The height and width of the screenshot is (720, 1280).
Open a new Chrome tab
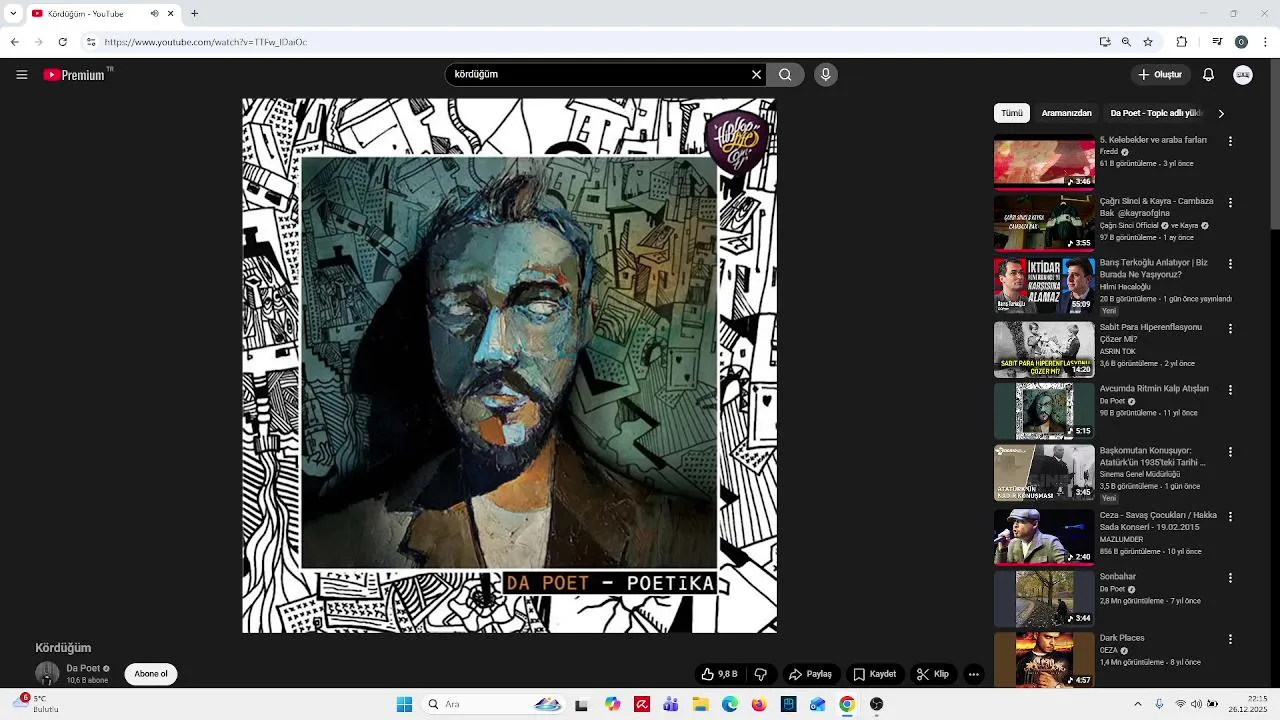point(194,14)
